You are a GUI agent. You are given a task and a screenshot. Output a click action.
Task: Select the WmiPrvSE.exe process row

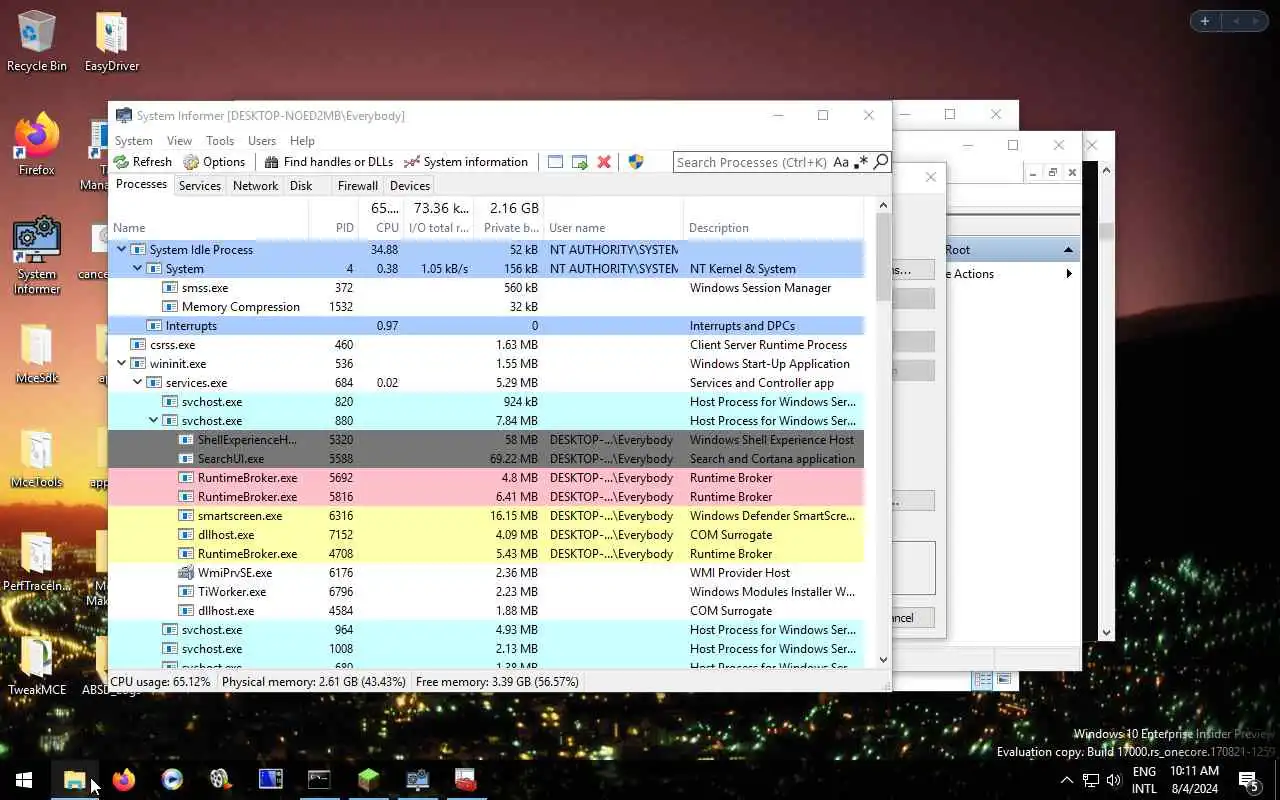(x=486, y=573)
